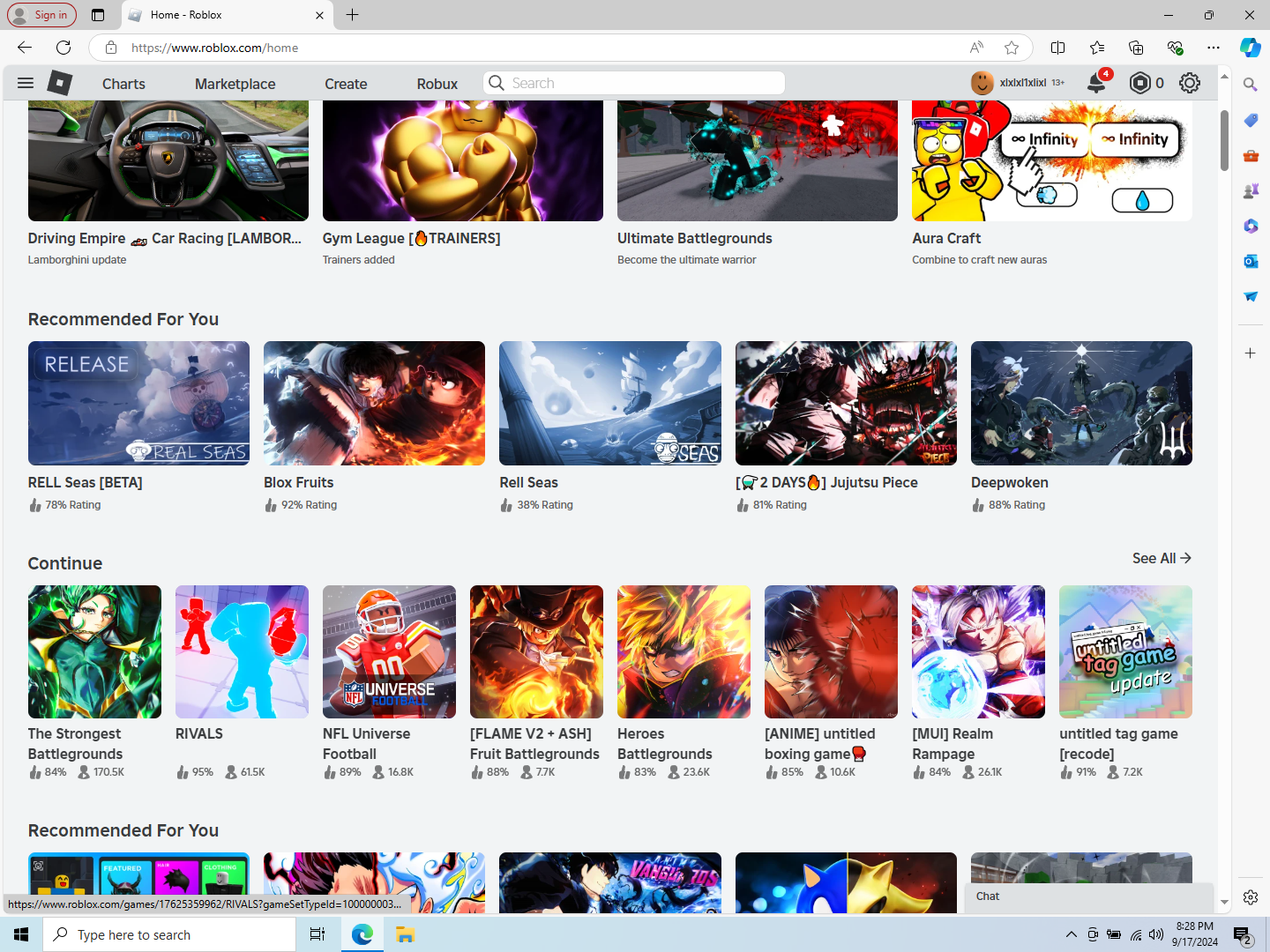Open Edge sidebar Drop paper-plane icon
This screenshot has height=952, width=1270.
click(1251, 296)
